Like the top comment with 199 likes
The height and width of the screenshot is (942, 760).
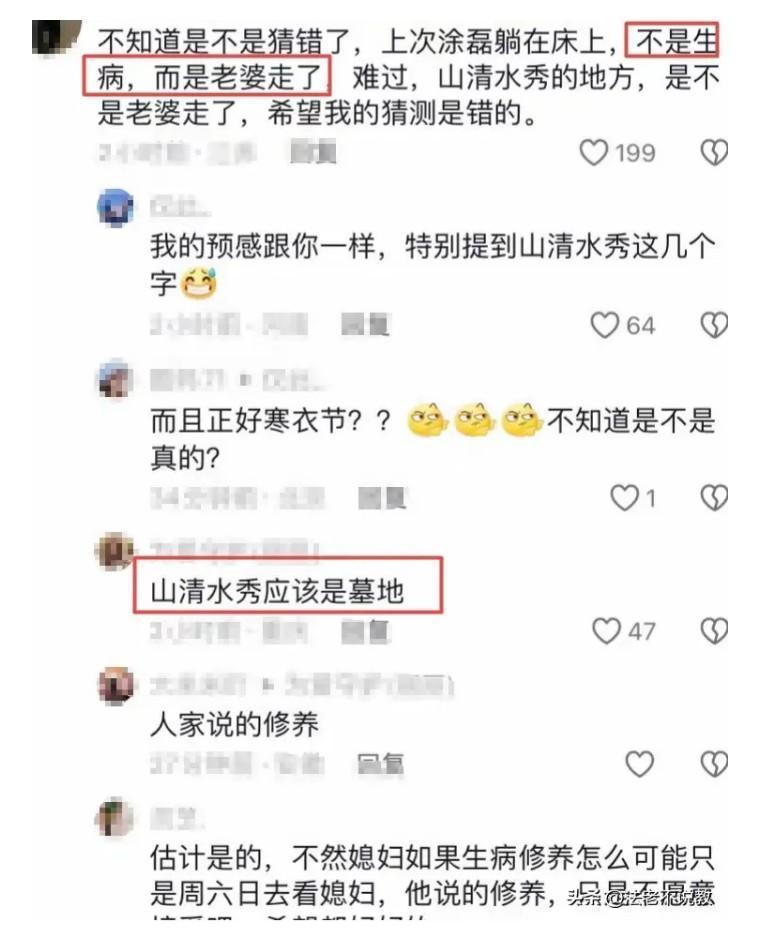594,152
